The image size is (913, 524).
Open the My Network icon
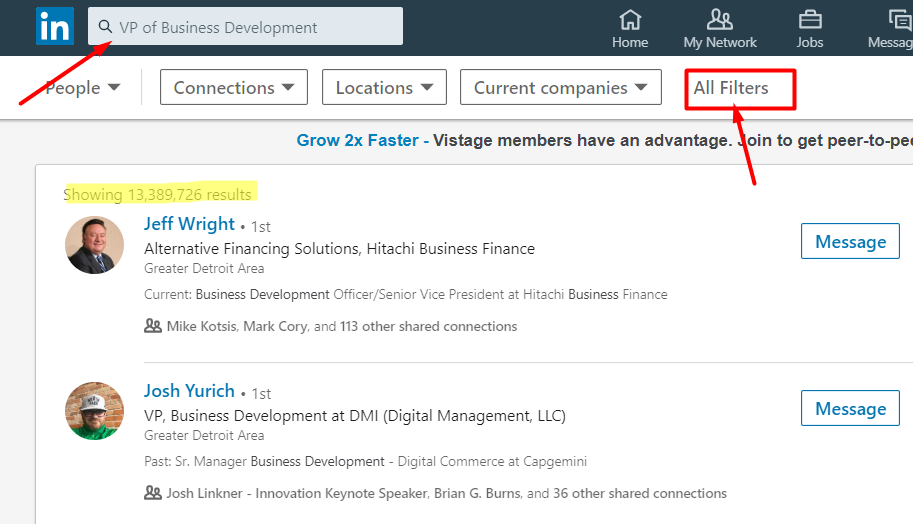coord(720,20)
